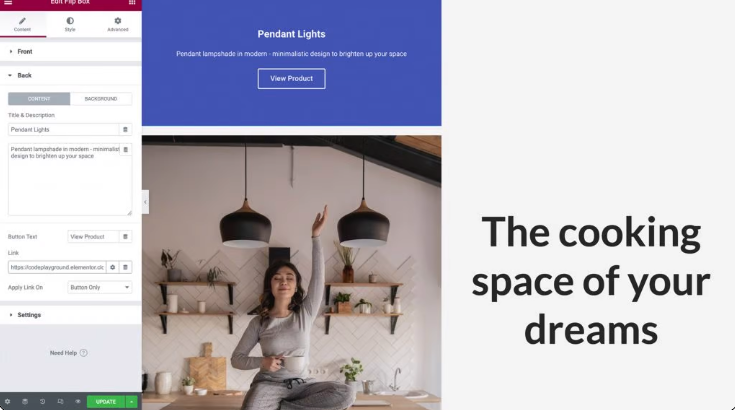Click the green UPDATE button
The width and height of the screenshot is (735, 410).
point(106,402)
